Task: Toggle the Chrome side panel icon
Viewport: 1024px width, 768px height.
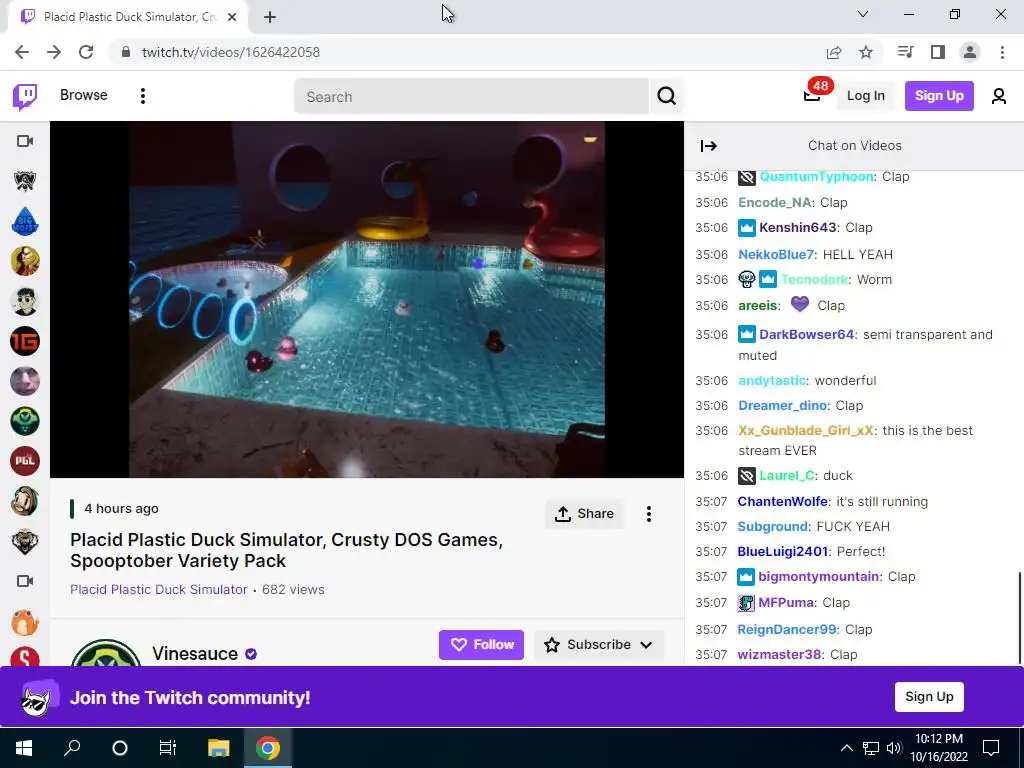Action: click(x=938, y=52)
